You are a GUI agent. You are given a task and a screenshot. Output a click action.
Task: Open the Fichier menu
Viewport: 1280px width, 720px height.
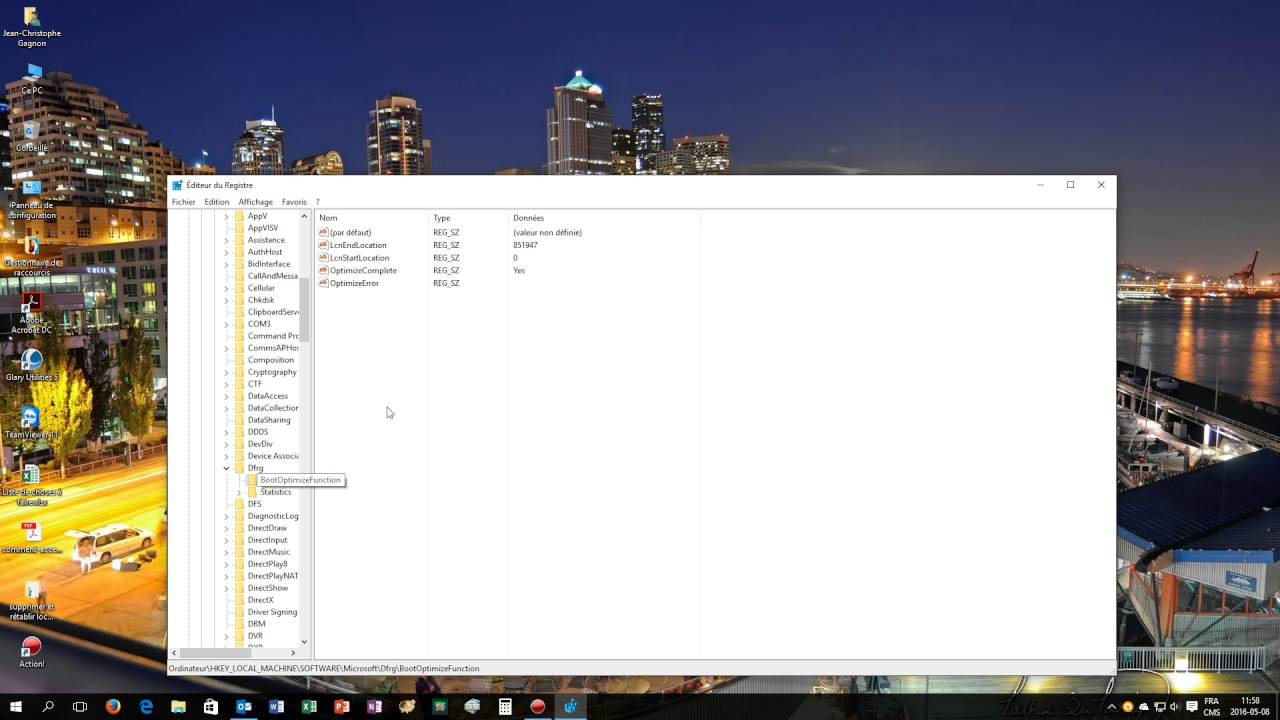(183, 202)
